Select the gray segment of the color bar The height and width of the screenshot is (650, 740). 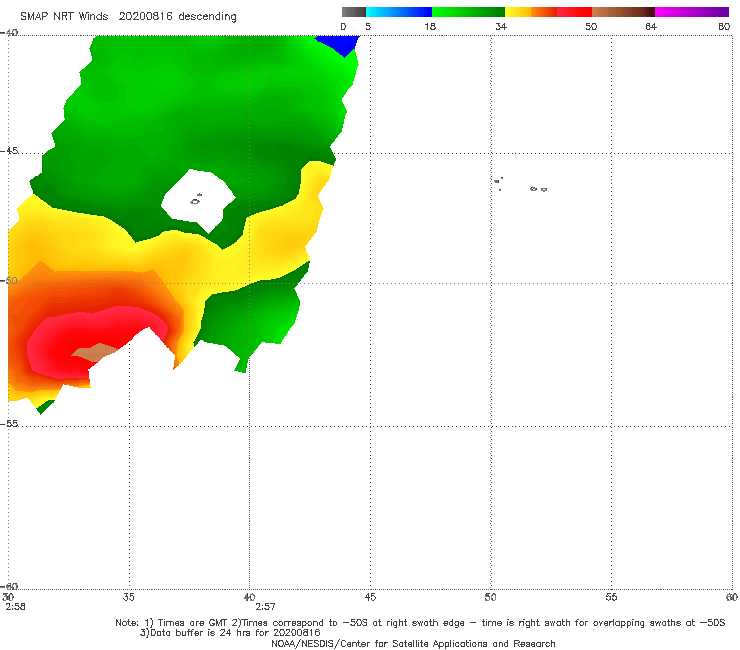coord(354,12)
